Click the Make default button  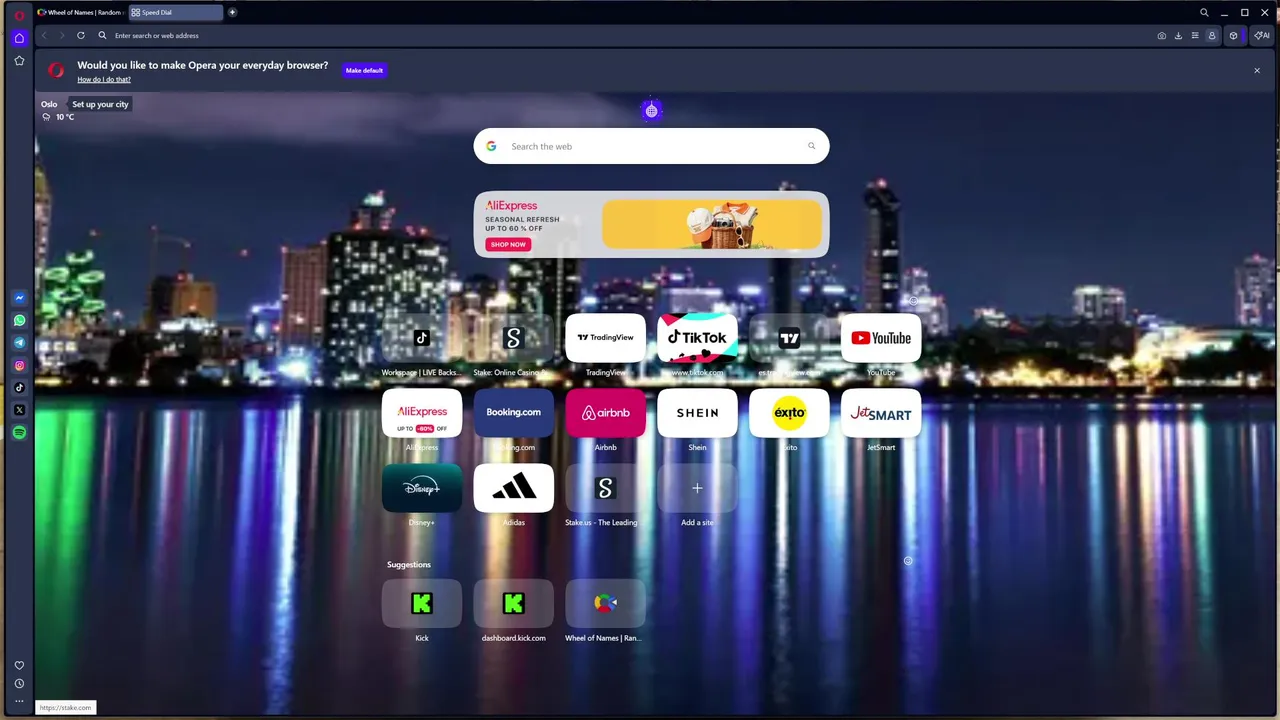364,70
